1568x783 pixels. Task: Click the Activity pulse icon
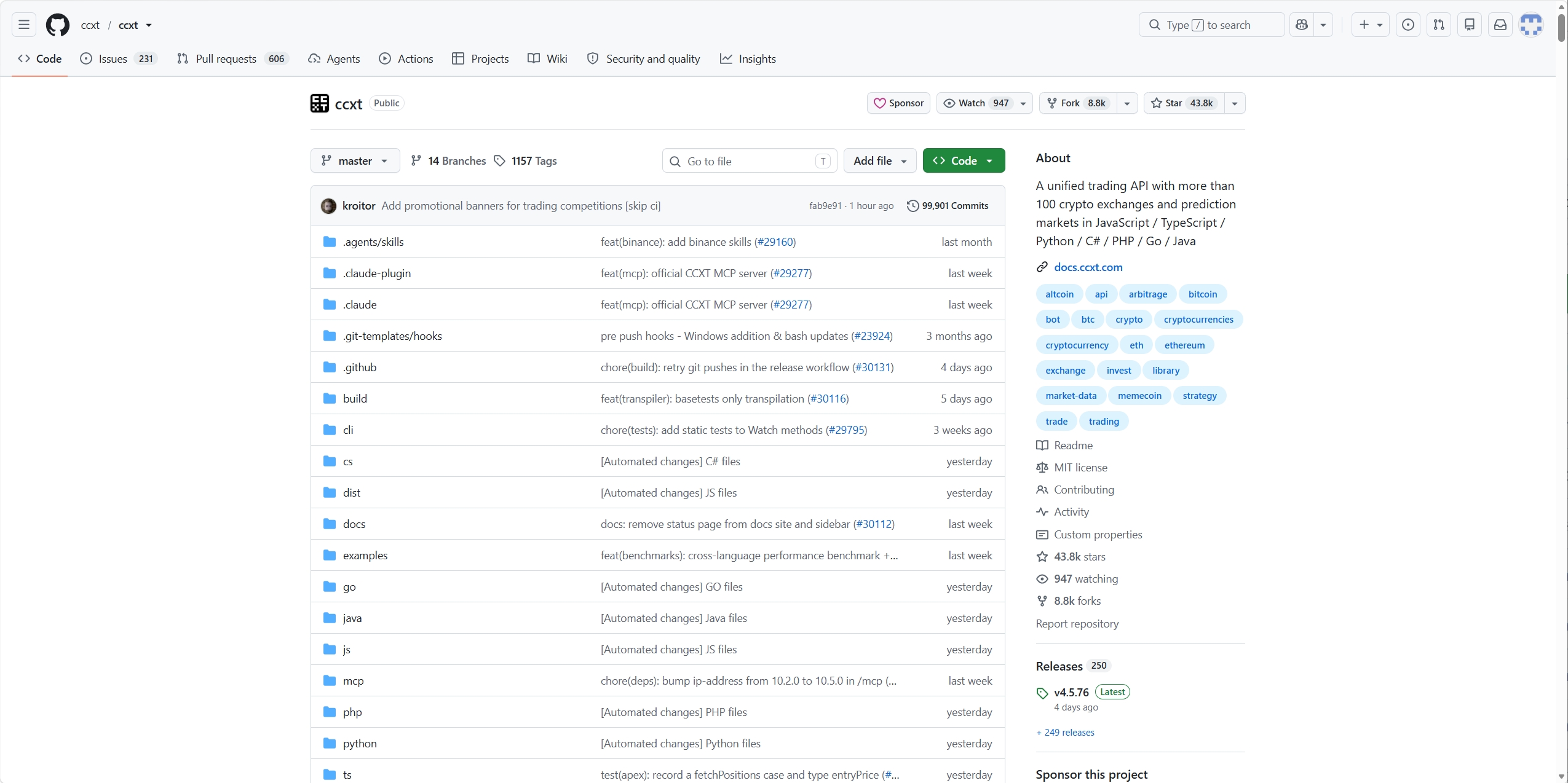pos(1042,511)
